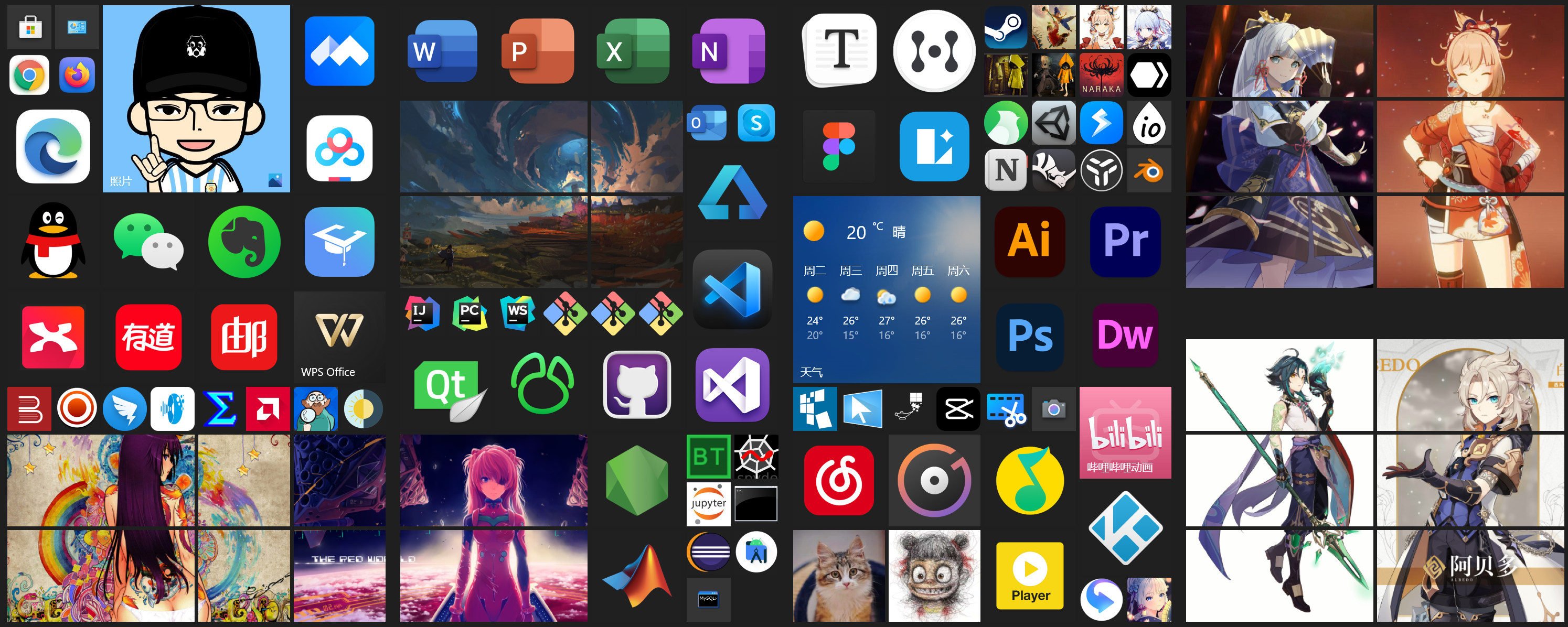This screenshot has width=1568, height=627.
Task: Open the Adobe Premiere Pro tile
Action: [1125, 242]
